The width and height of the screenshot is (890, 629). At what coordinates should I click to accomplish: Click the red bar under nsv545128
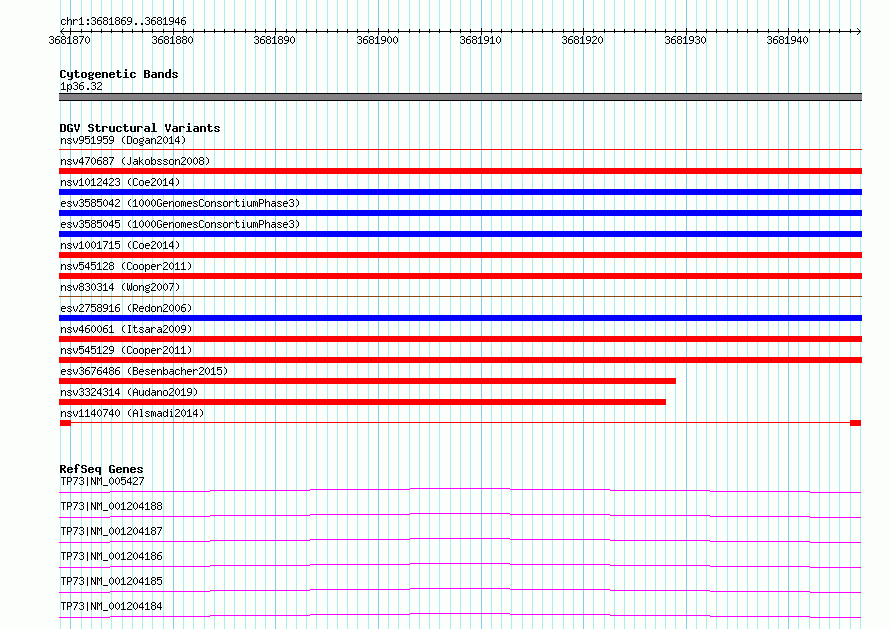(x=460, y=276)
